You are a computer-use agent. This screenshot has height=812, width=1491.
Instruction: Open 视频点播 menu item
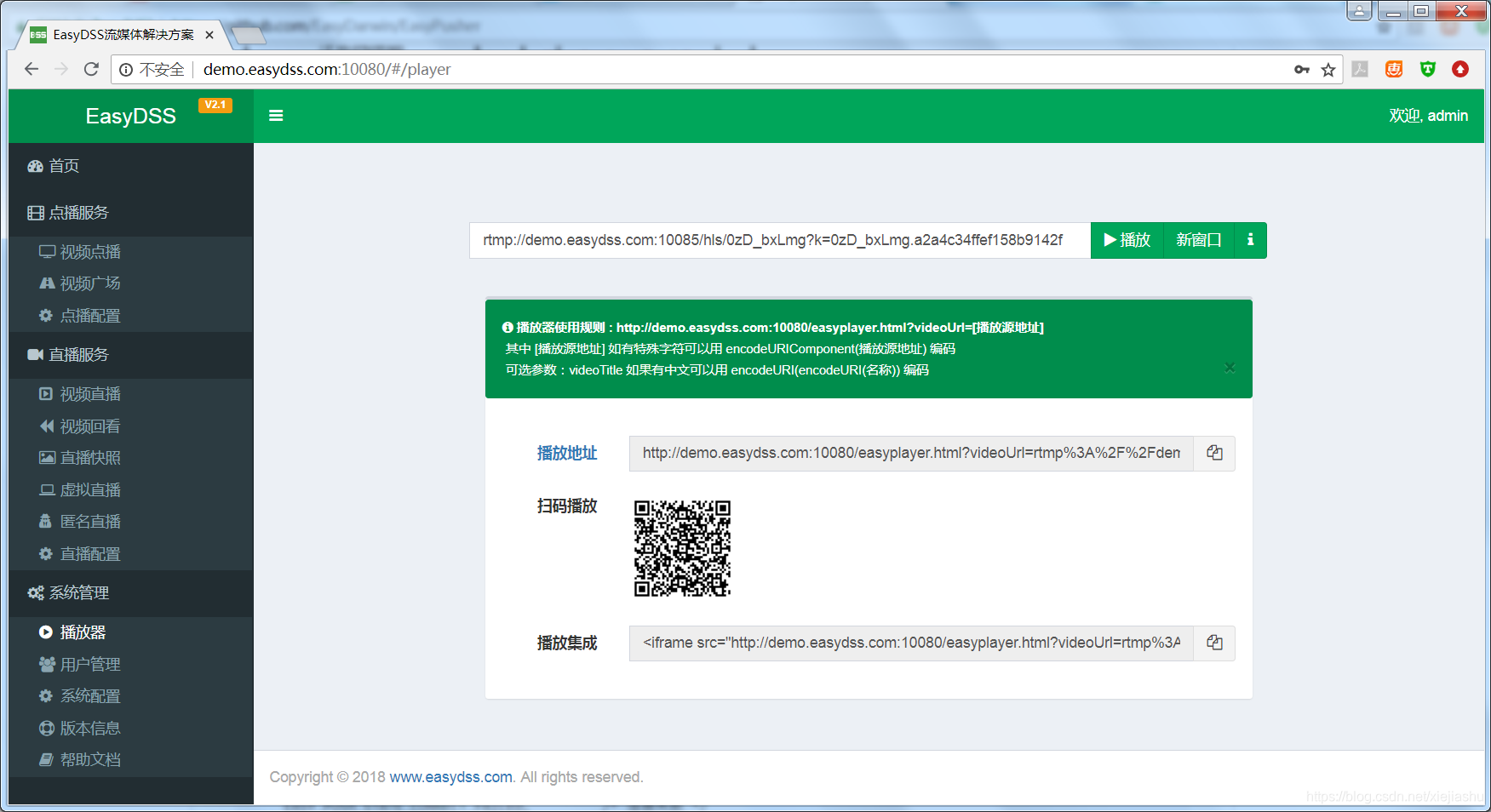131,252
